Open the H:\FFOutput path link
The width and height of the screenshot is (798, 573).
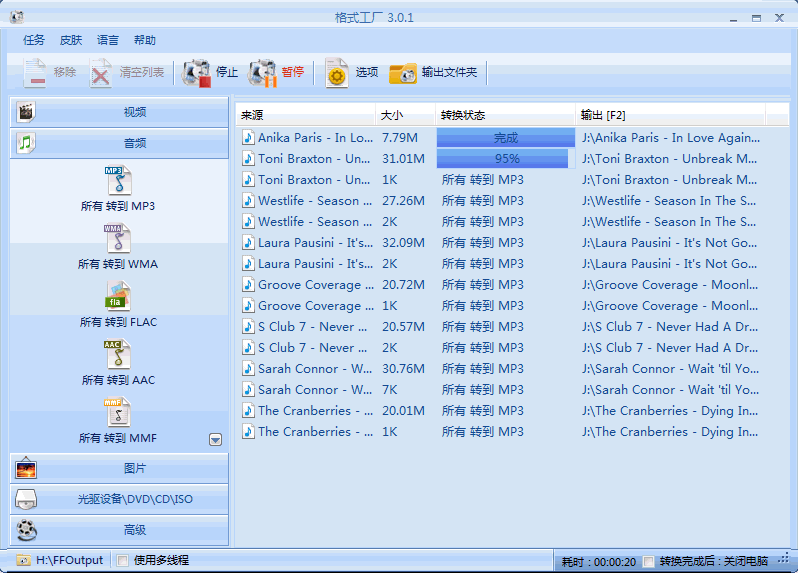(x=69, y=560)
